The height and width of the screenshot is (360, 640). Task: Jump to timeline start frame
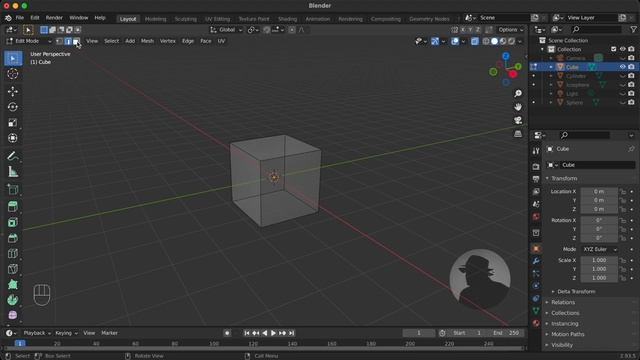[x=247, y=333]
